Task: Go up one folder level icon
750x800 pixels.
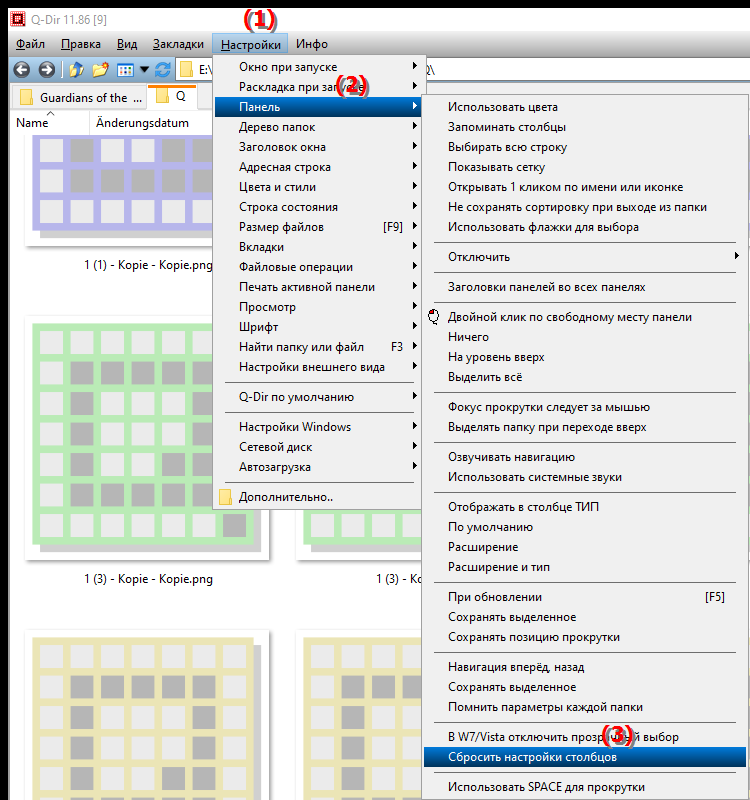Action: pos(76,70)
